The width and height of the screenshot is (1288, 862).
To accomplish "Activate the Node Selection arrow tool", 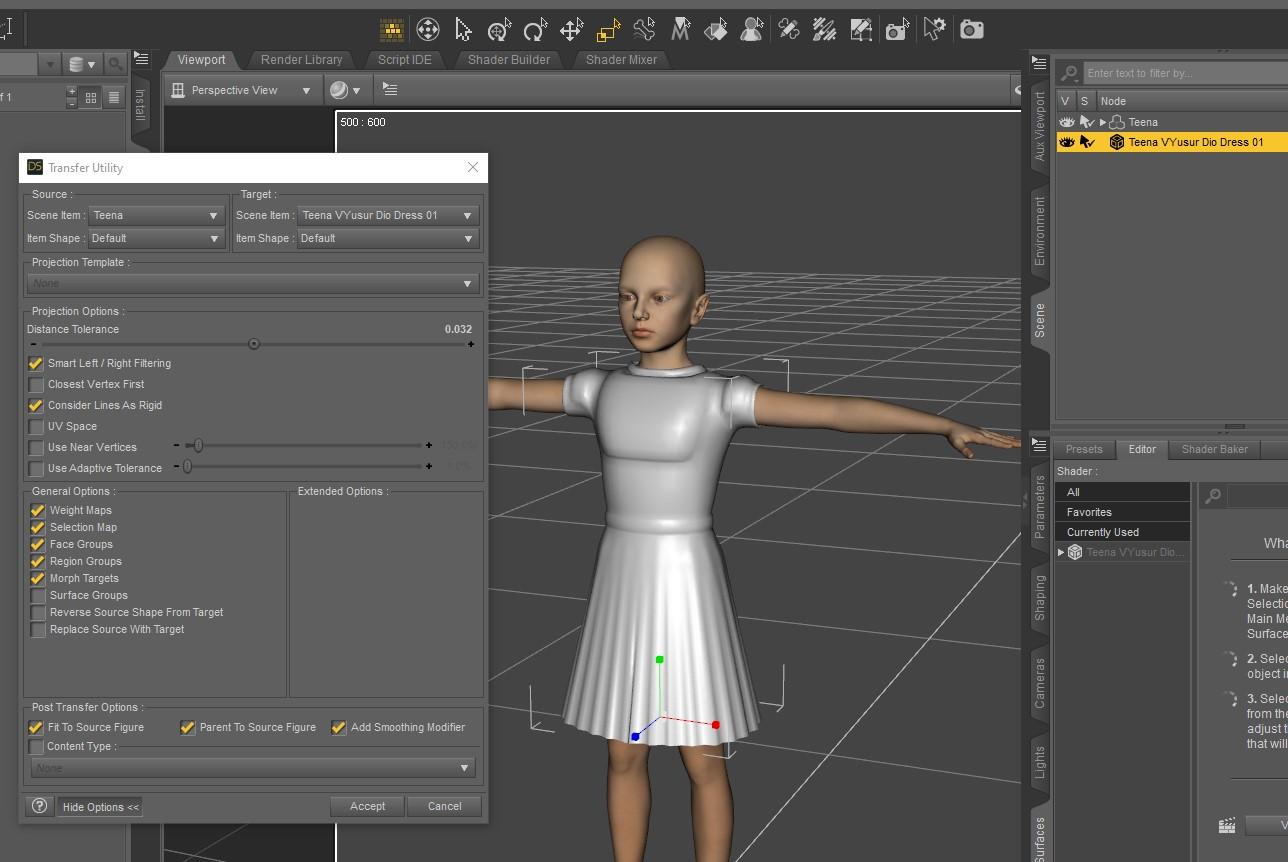I will coord(463,30).
